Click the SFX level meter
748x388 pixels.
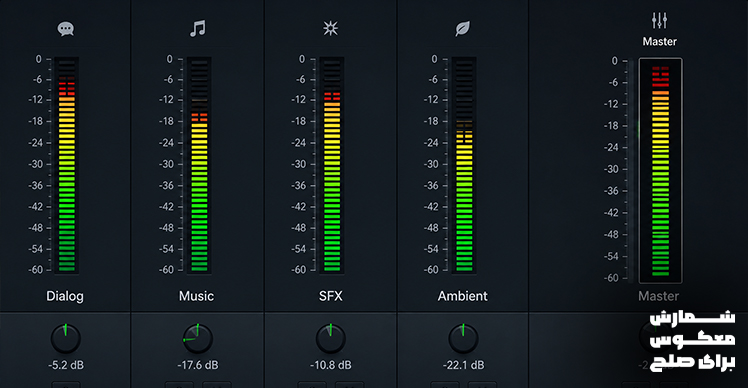(x=332, y=165)
